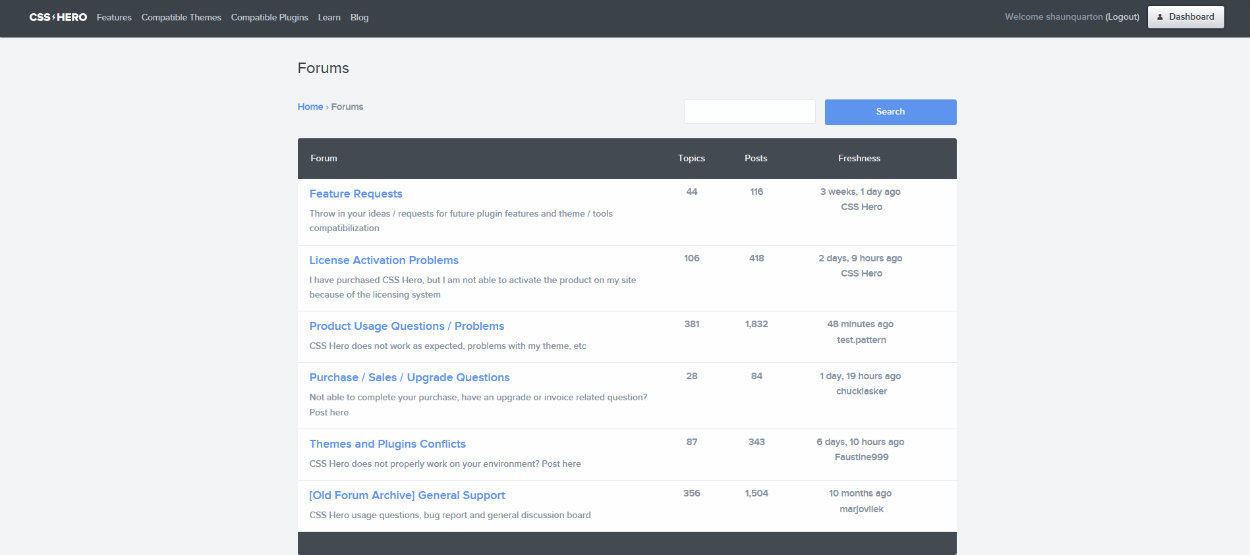Click the '10 months ago' freshness link
This screenshot has height=555, width=1250.
[860, 493]
